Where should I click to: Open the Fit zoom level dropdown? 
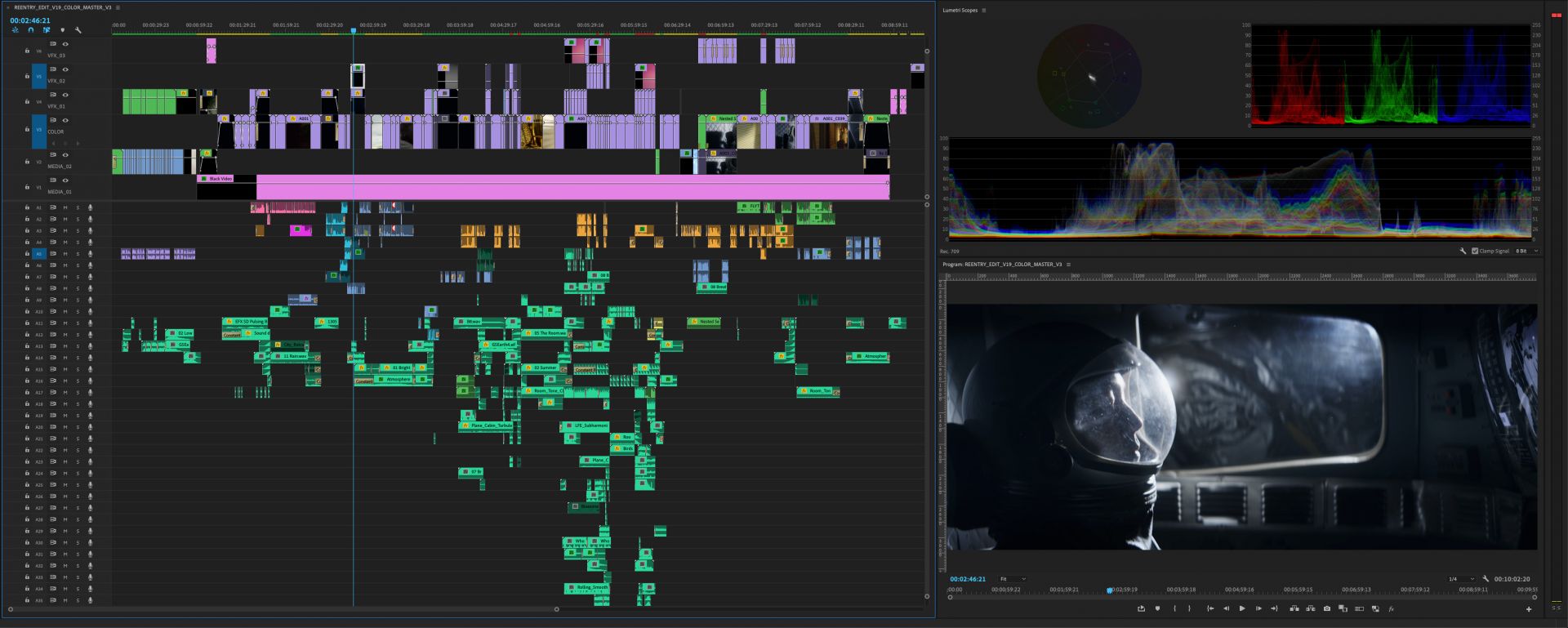pyautogui.click(x=1013, y=579)
